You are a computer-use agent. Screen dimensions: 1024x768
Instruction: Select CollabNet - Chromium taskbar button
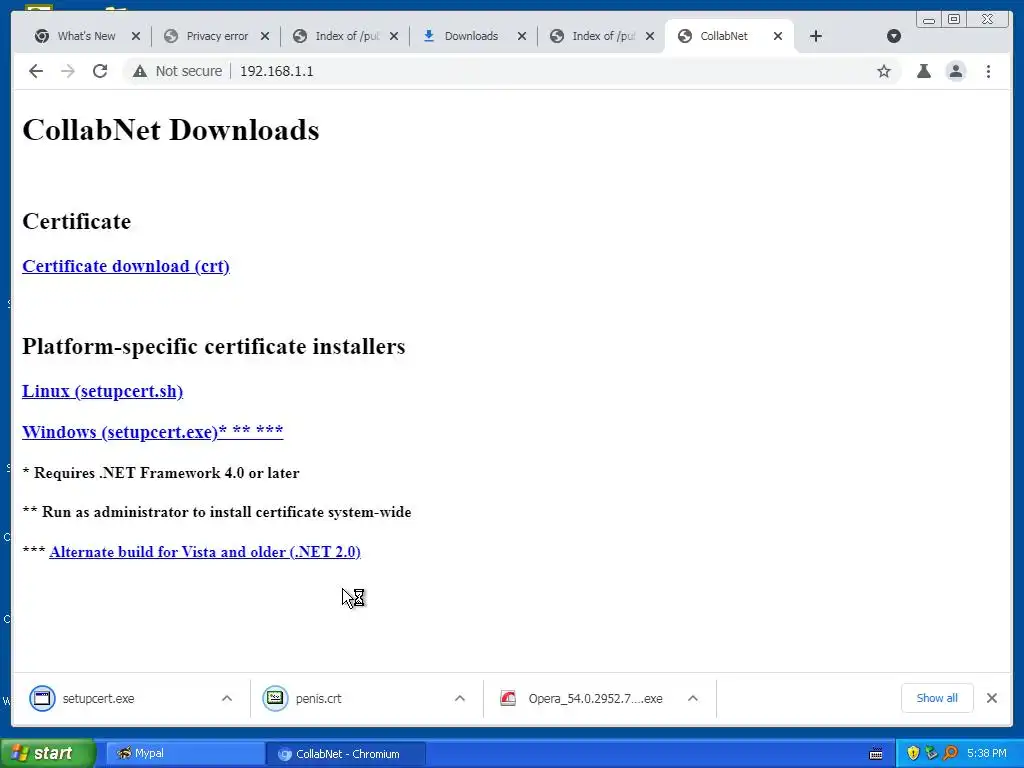click(x=346, y=754)
